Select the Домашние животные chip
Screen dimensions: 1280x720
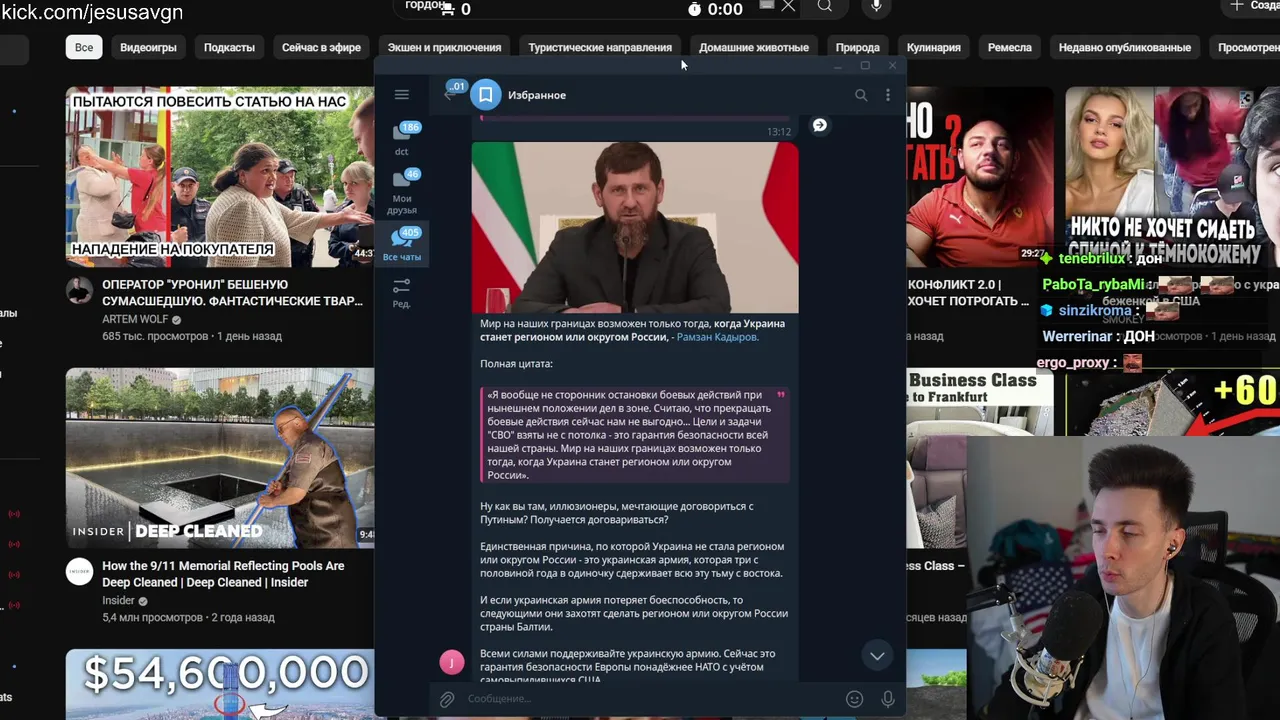pos(754,47)
